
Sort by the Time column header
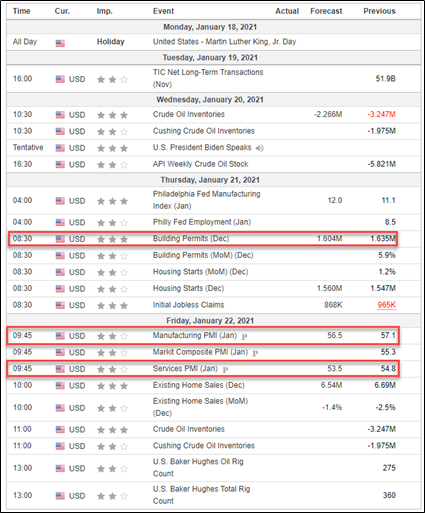22,11
